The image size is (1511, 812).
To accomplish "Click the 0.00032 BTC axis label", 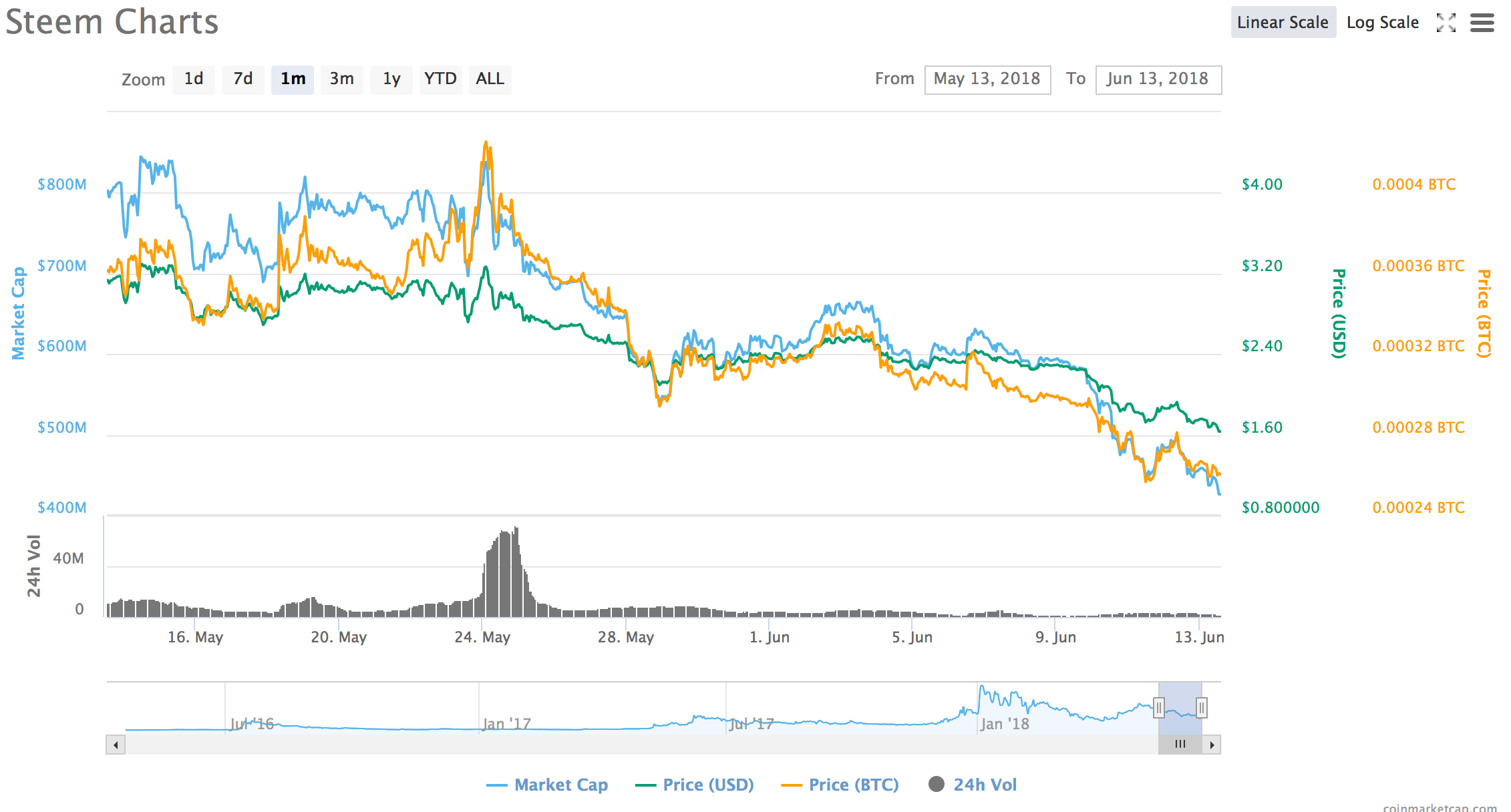I will tap(1419, 346).
